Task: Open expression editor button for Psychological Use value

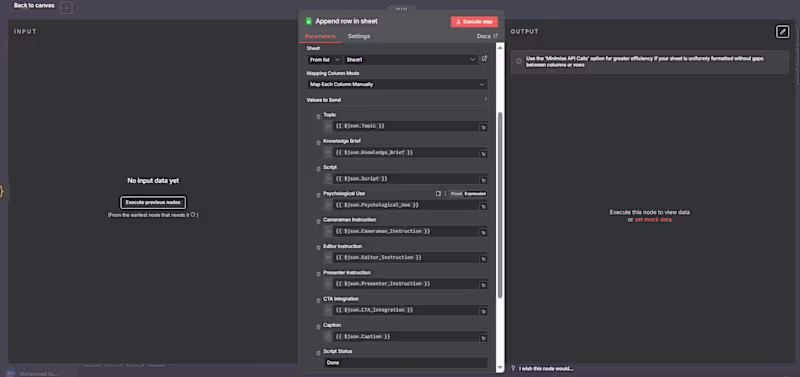Action: point(483,207)
